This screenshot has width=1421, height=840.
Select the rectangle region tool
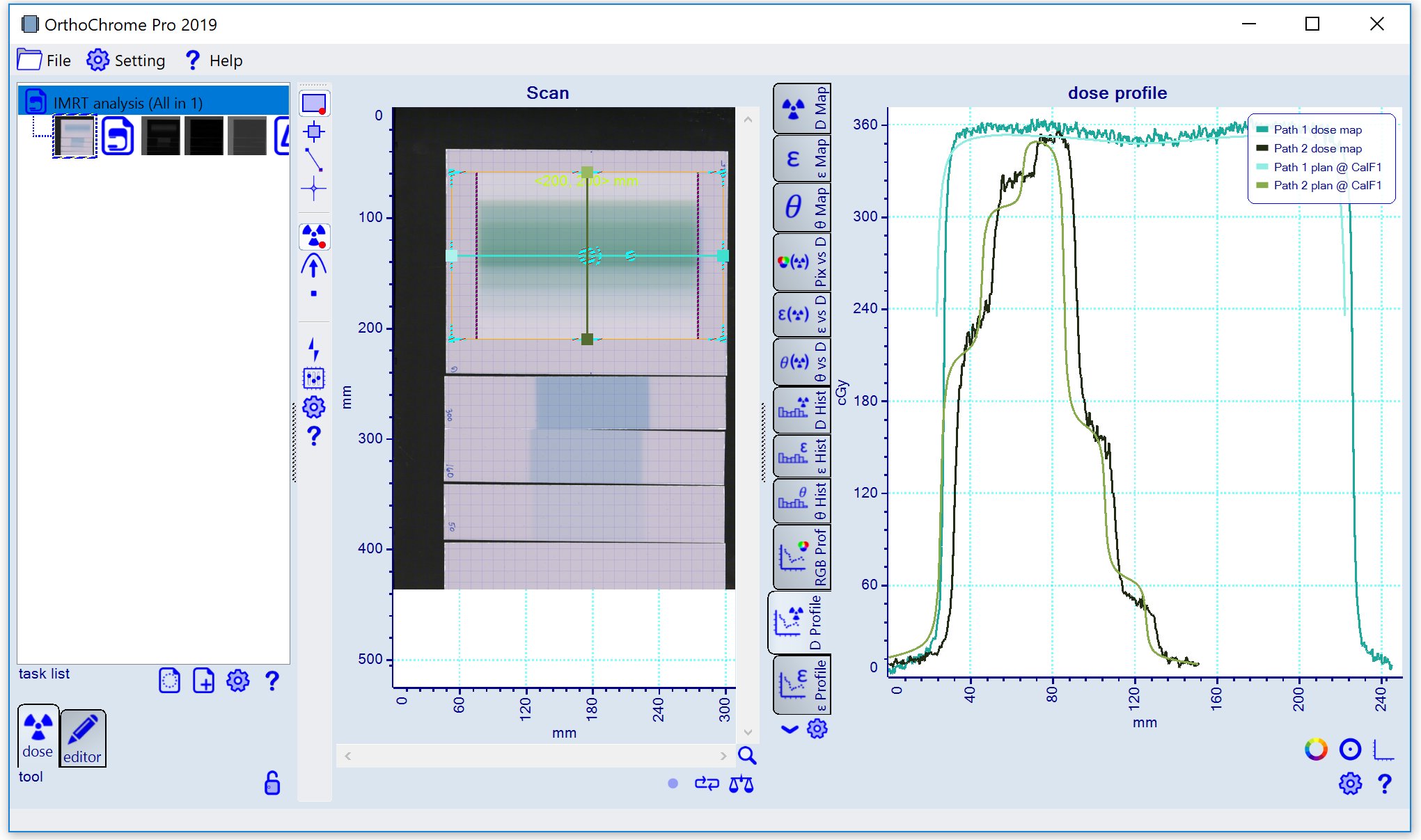click(x=314, y=104)
